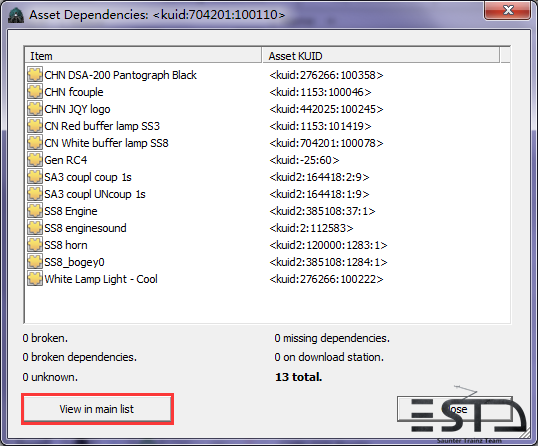The width and height of the screenshot is (538, 446).
Task: Click the CHN DSA-200 Pantograph Black asset icon
Action: 35,75
